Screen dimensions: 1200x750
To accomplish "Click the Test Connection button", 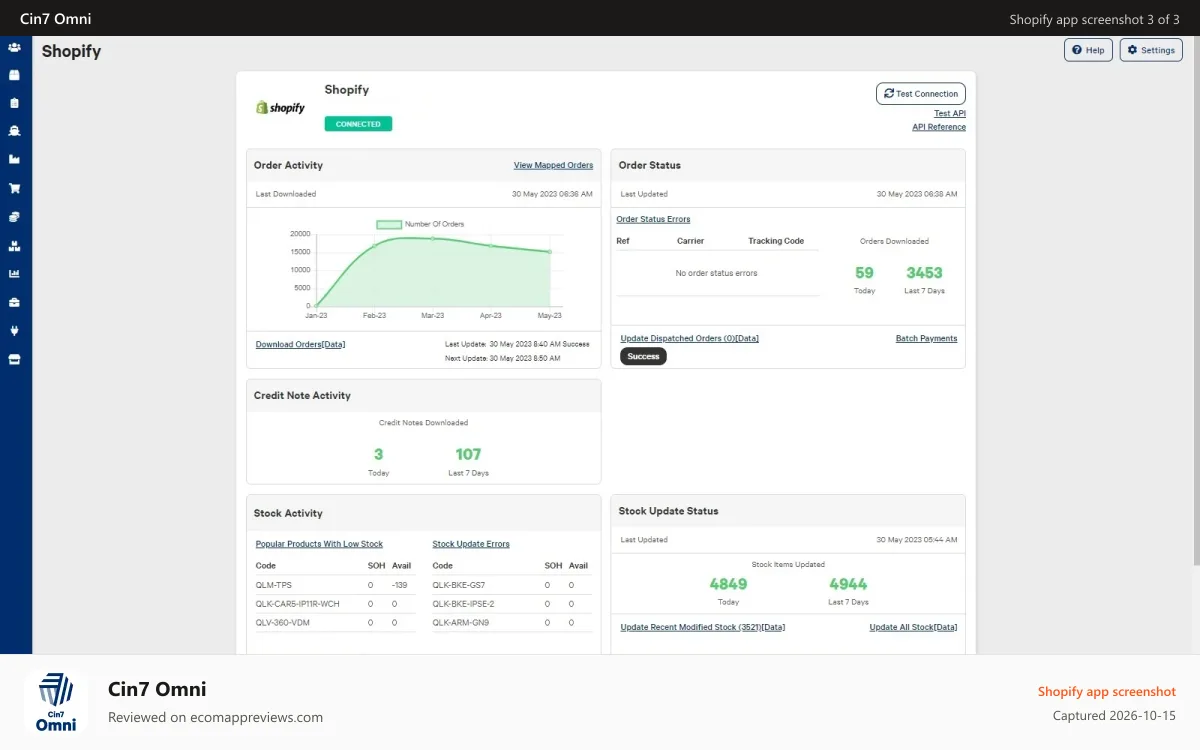I will tap(921, 94).
